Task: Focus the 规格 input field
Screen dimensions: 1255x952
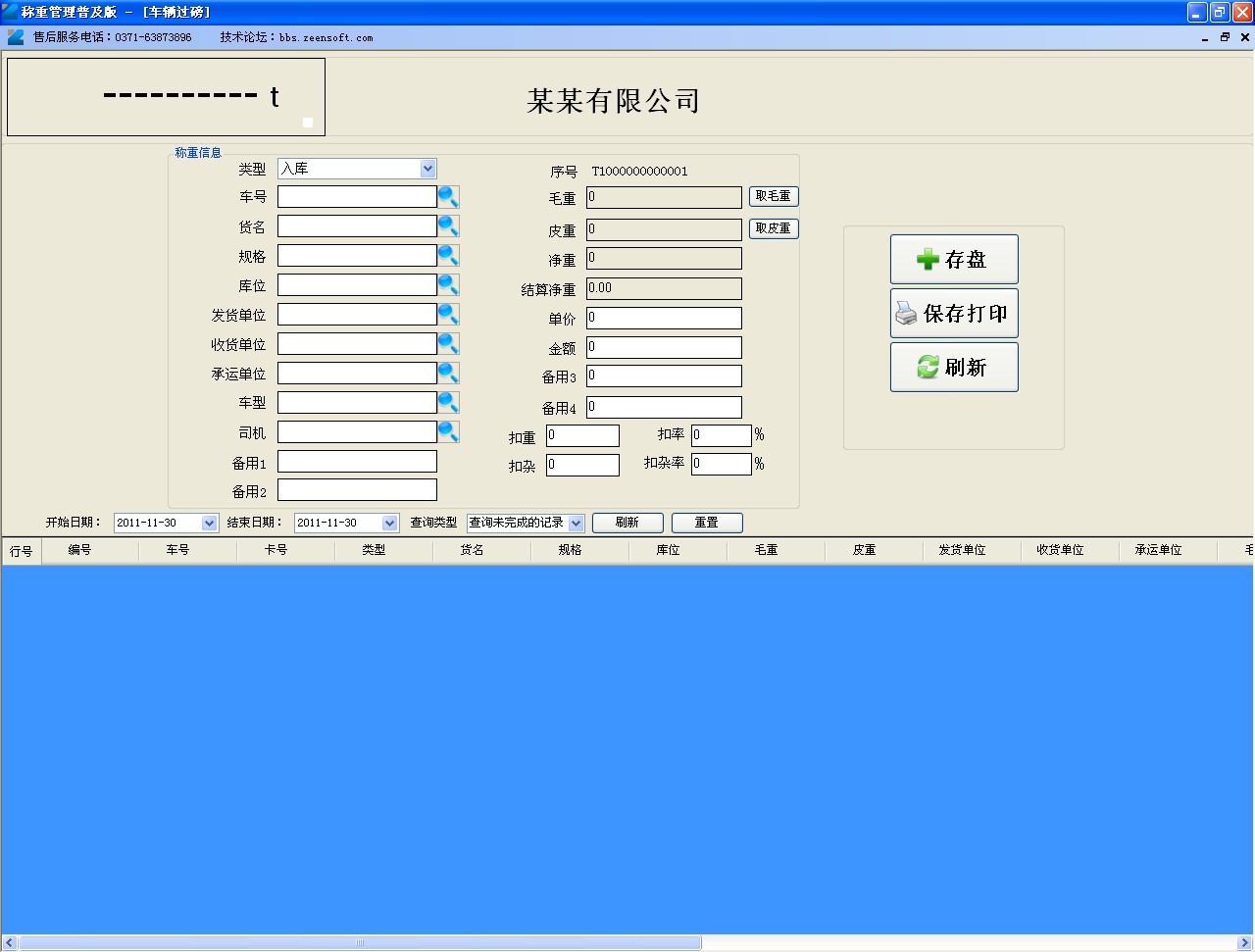Action: [x=357, y=256]
